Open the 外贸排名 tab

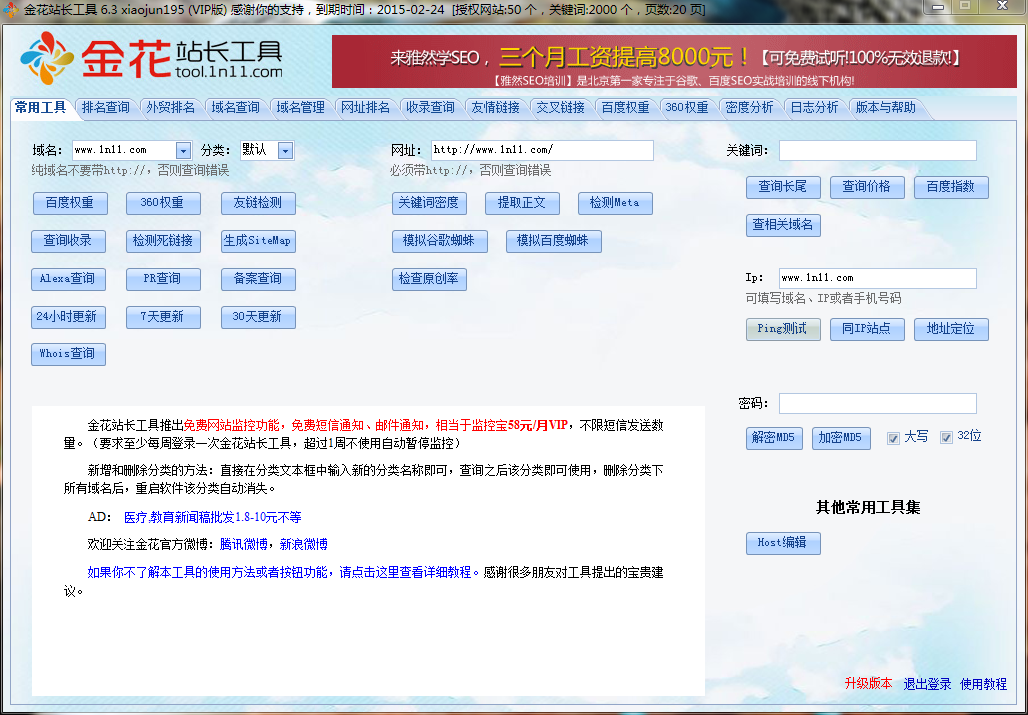coord(170,107)
